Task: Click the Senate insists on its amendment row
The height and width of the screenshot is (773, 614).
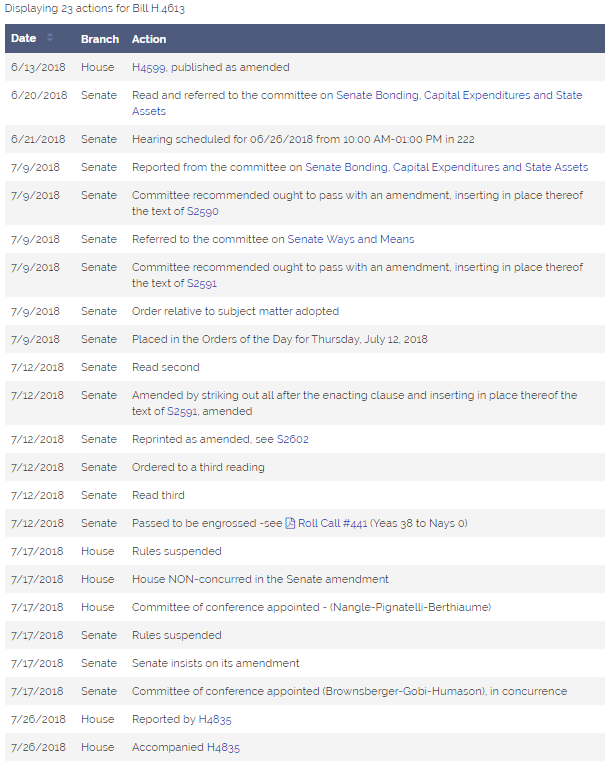Action: click(305, 664)
